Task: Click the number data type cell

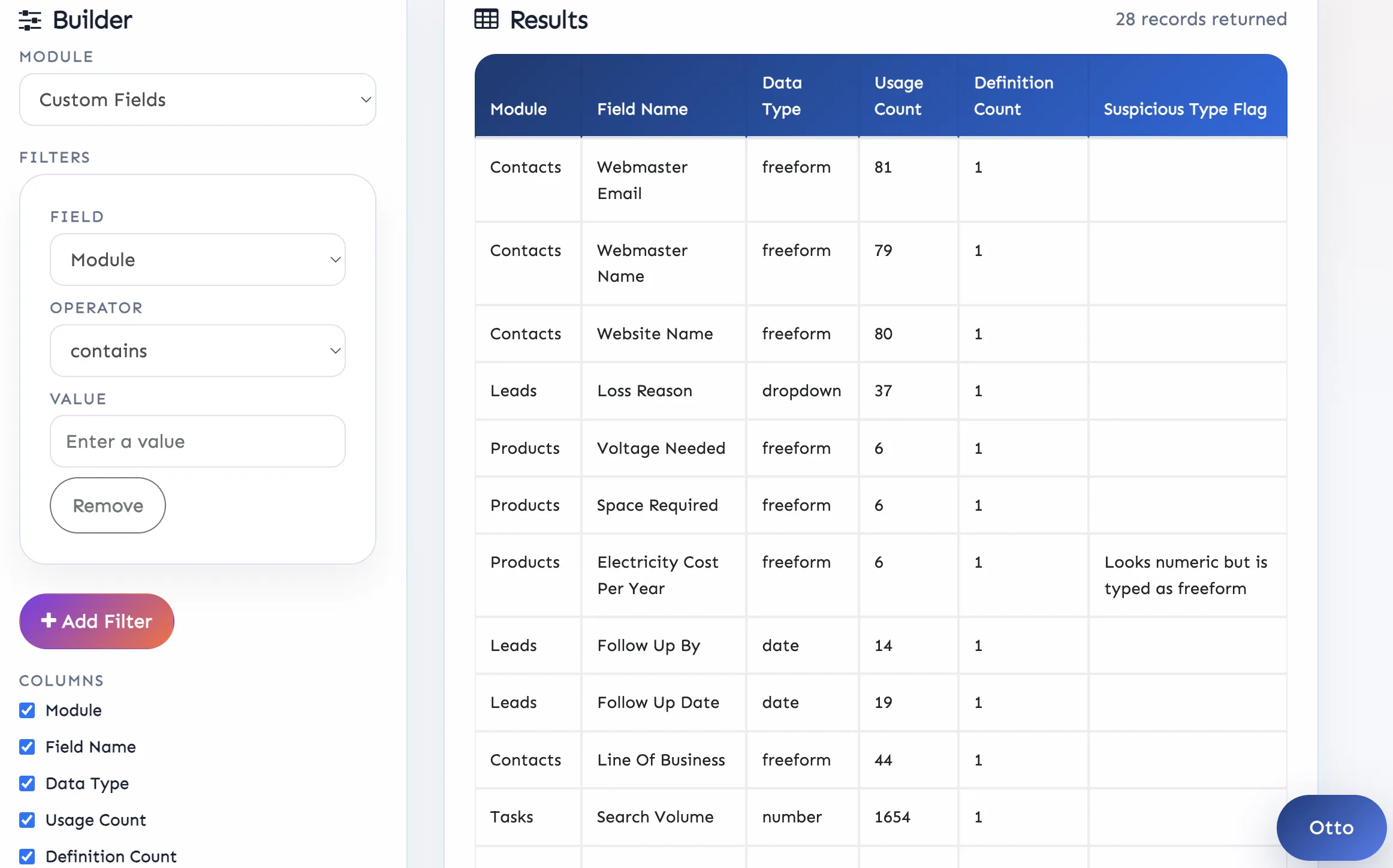Action: pyautogui.click(x=802, y=817)
